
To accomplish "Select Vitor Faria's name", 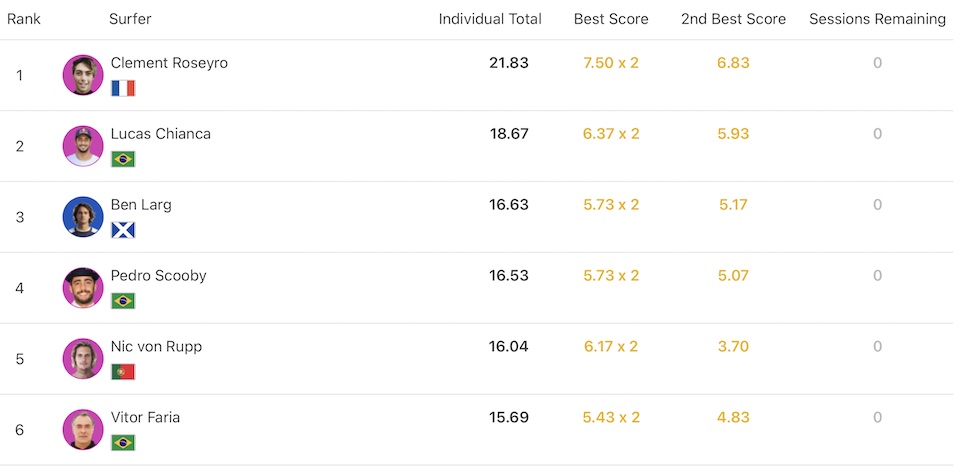I will pyautogui.click(x=145, y=418).
